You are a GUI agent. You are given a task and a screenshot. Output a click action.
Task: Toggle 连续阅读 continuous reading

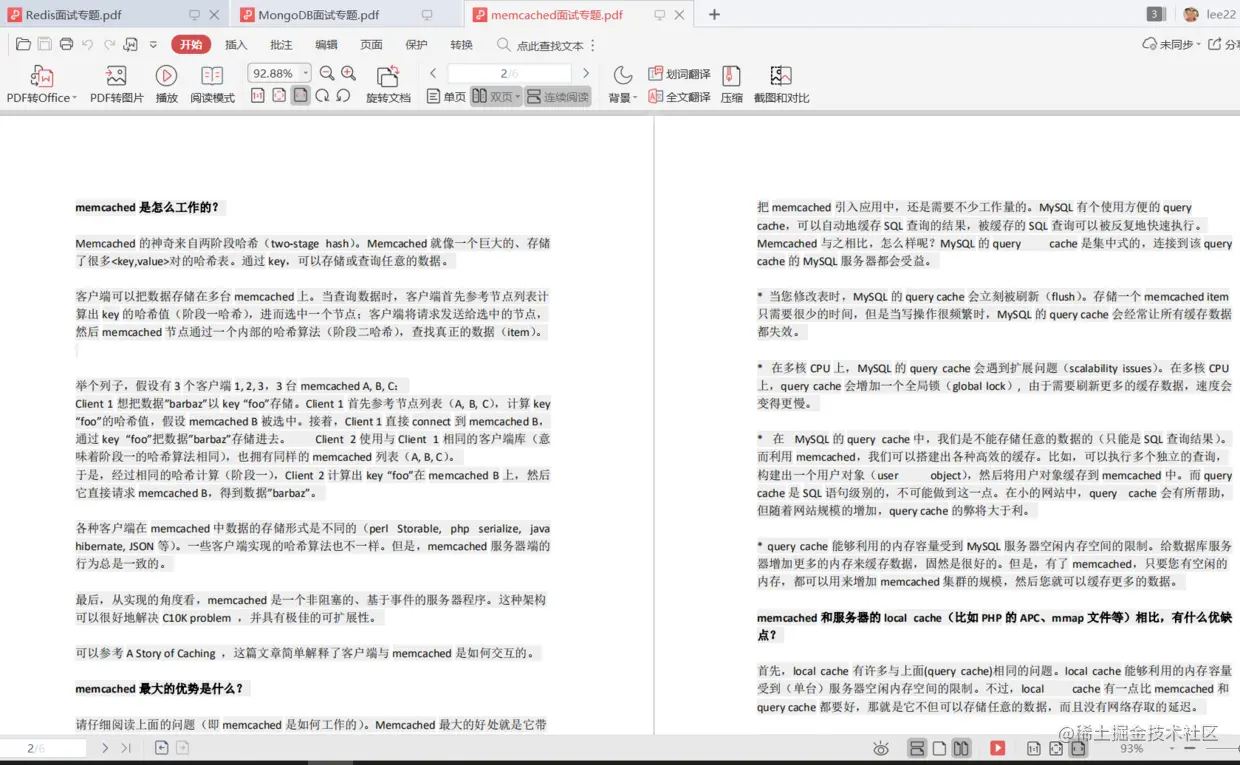[x=558, y=97]
